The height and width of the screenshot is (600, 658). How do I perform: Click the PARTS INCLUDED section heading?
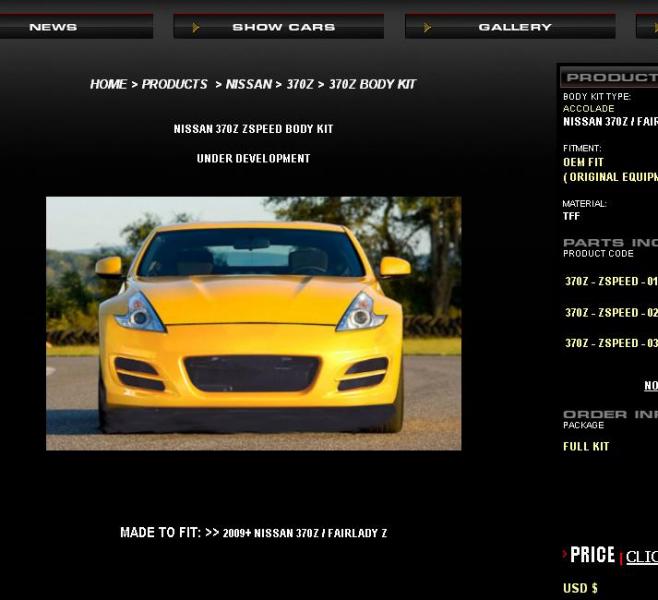coord(611,243)
